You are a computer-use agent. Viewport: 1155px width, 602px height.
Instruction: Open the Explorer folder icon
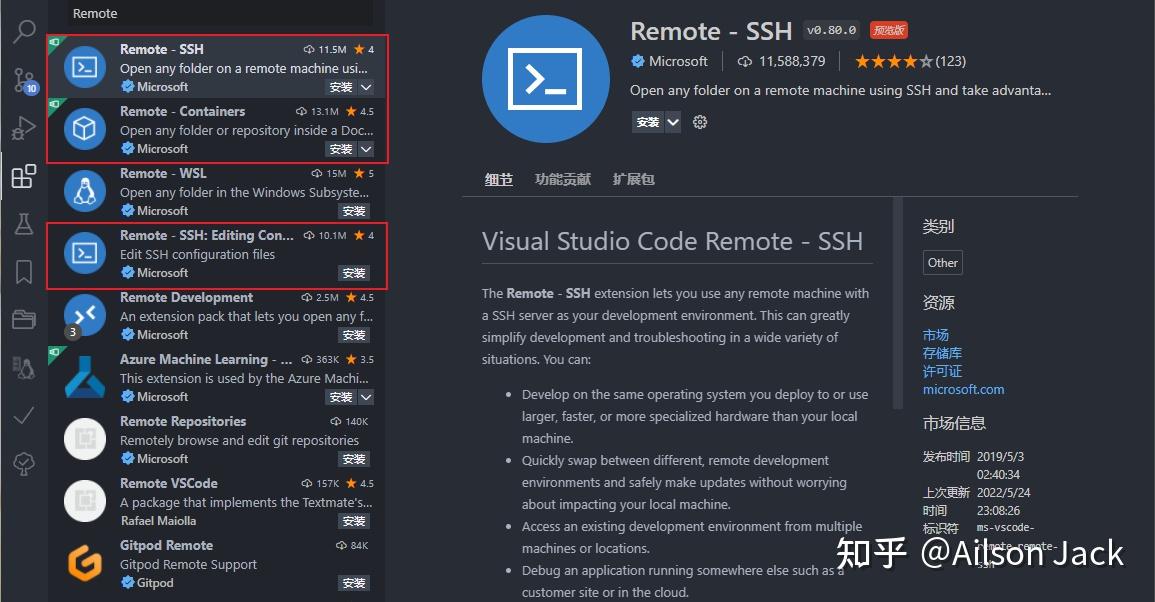point(24,318)
